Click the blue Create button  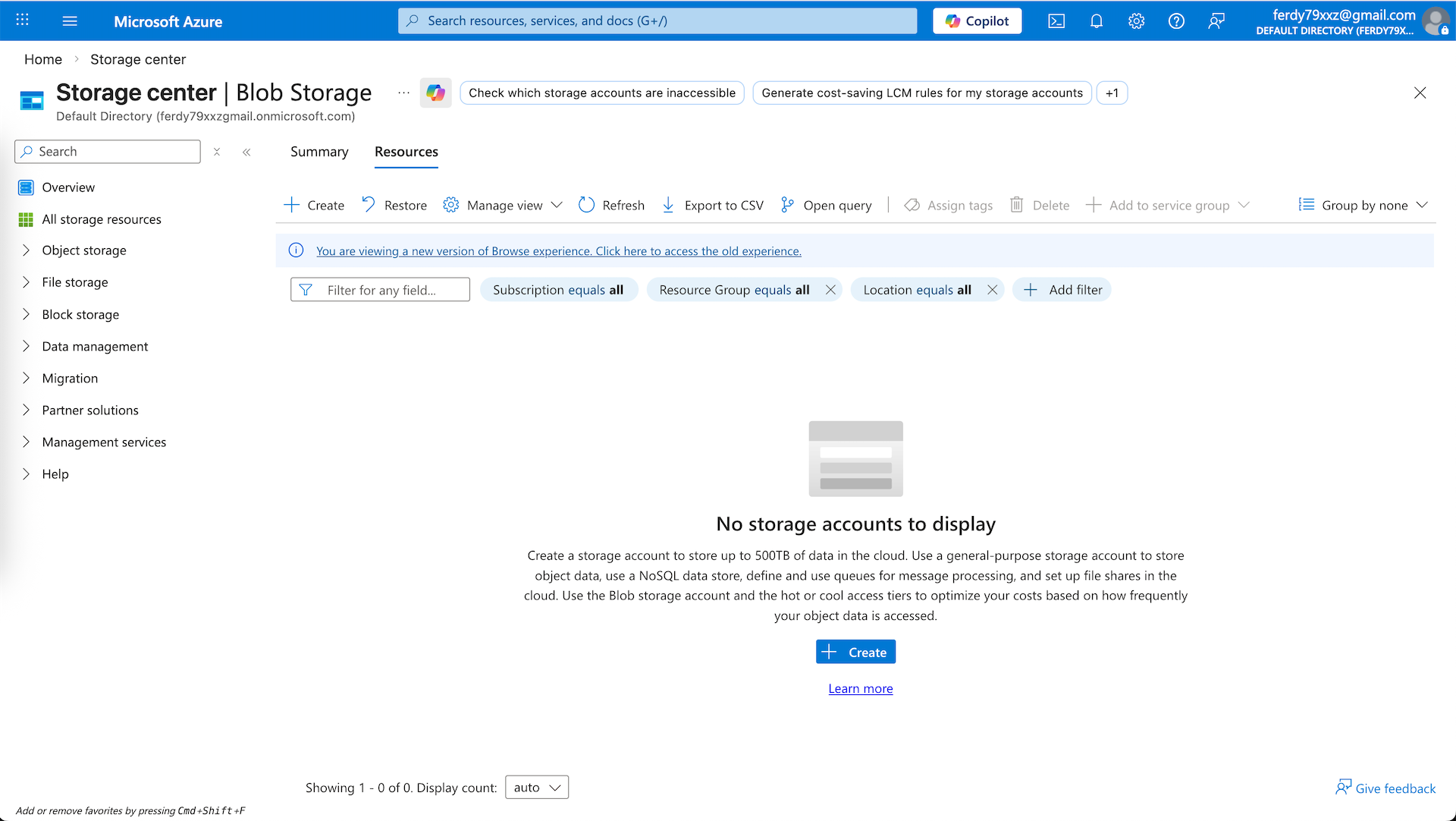pyautogui.click(x=855, y=652)
